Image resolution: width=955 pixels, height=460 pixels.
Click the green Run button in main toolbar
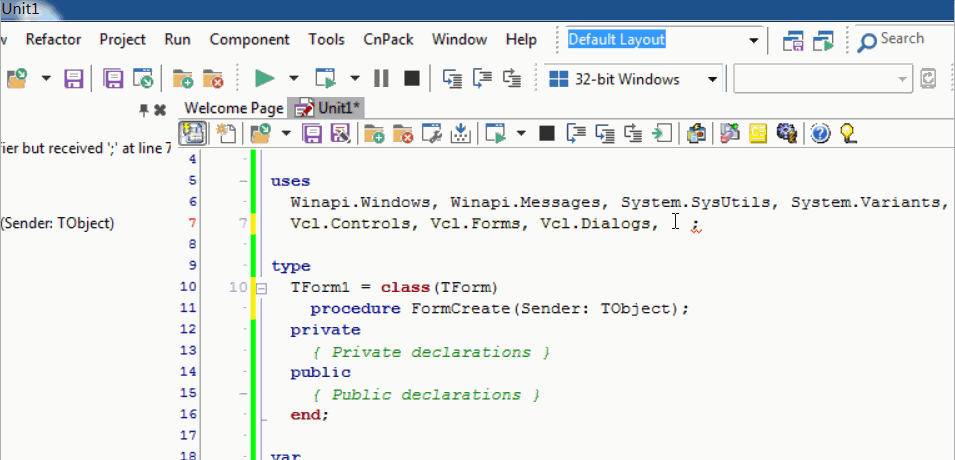(x=264, y=78)
